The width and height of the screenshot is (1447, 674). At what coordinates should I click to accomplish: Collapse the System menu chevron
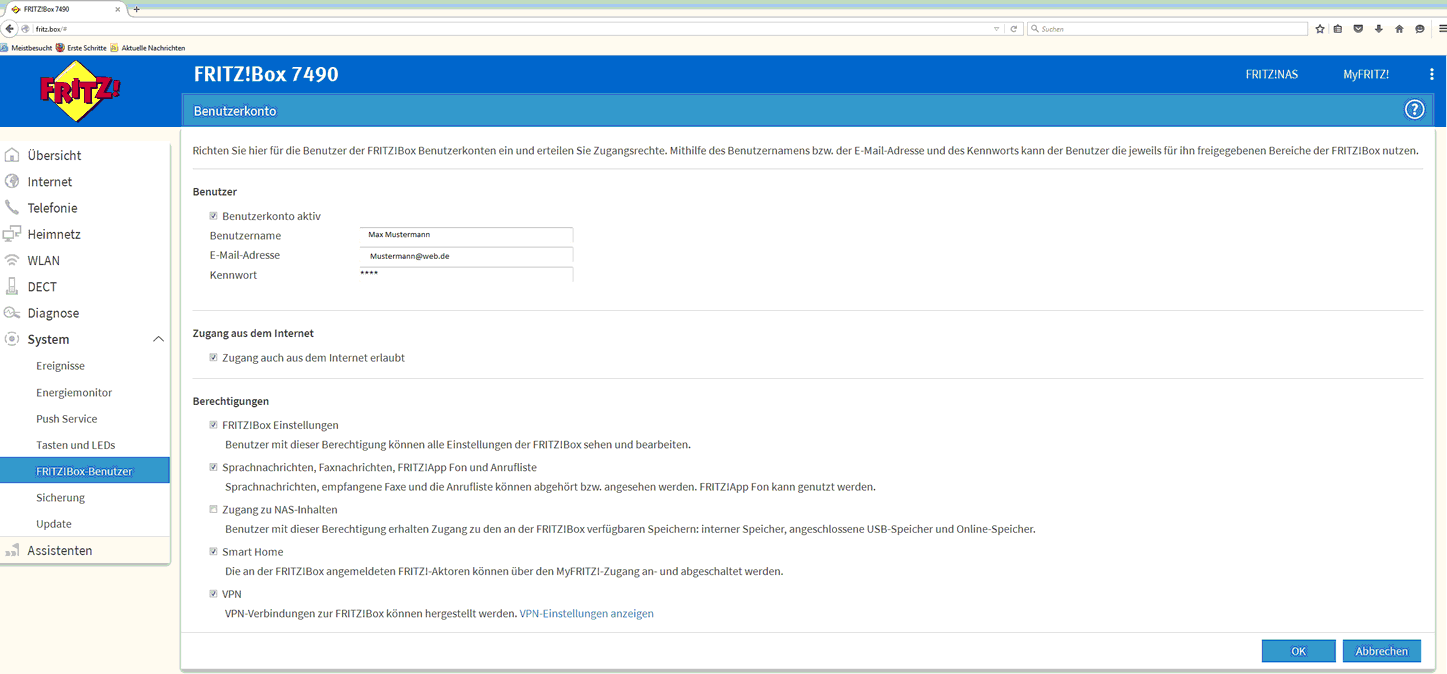[158, 339]
